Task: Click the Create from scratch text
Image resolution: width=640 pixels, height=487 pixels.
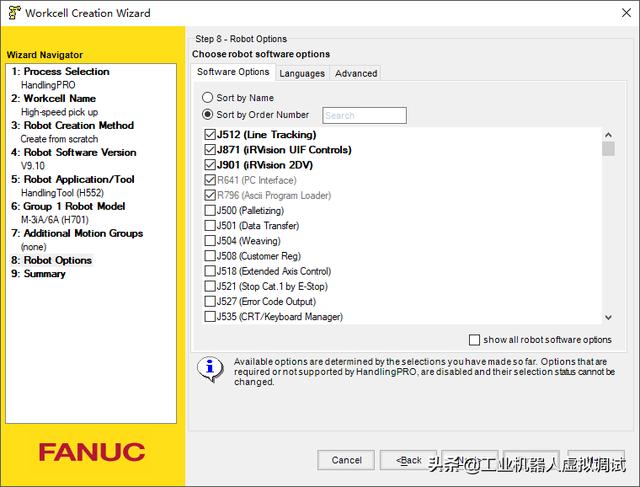Action: [60, 139]
